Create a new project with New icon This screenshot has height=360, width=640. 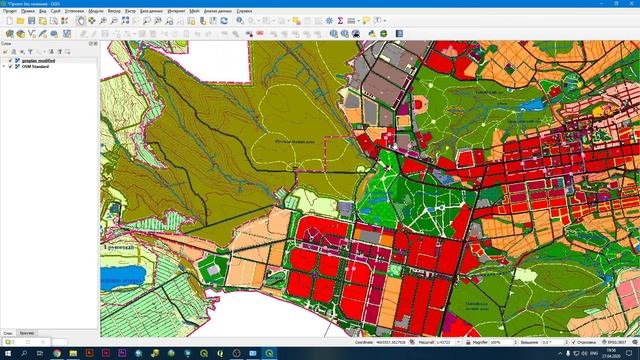9,21
